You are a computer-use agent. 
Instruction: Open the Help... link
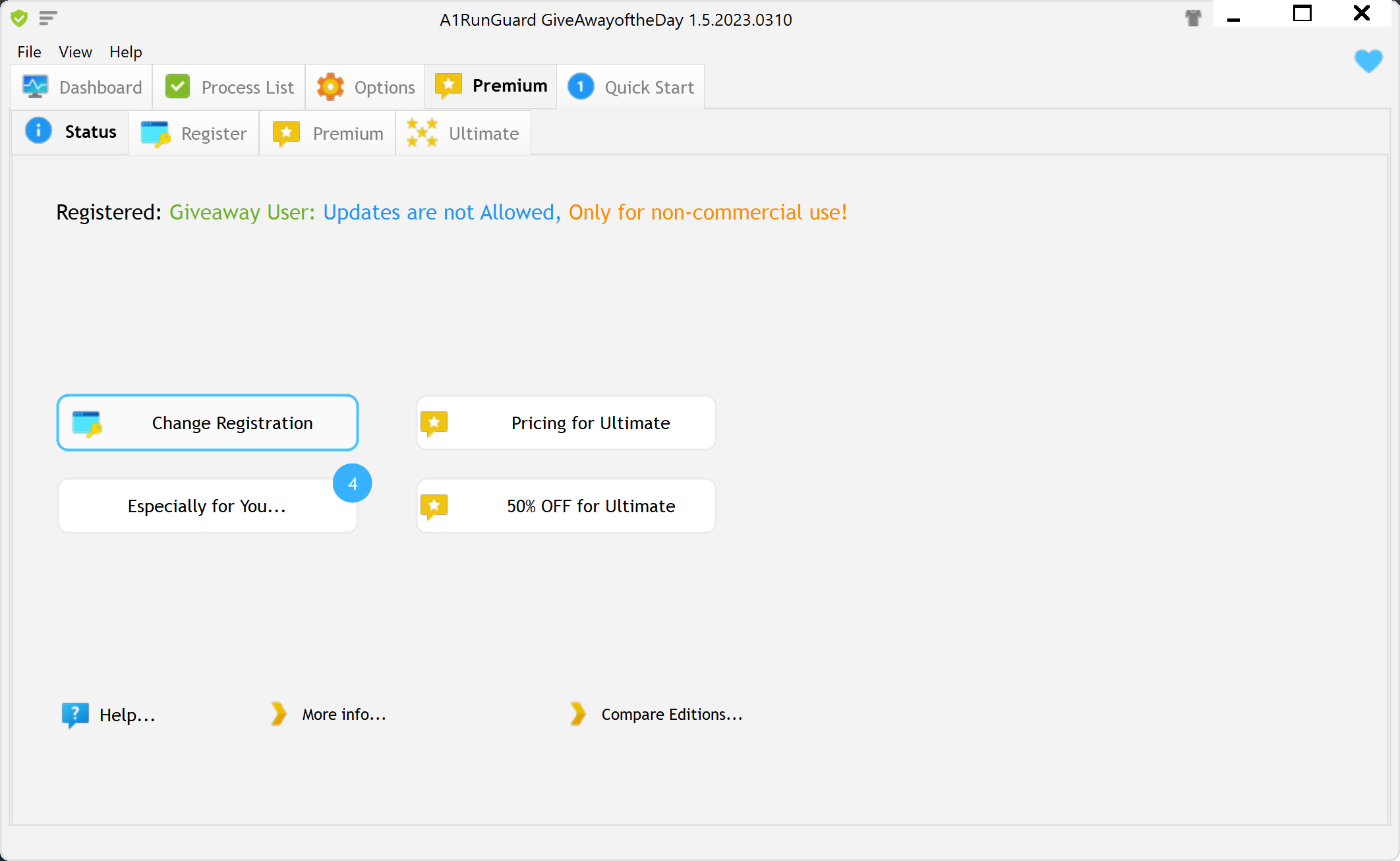pyautogui.click(x=109, y=715)
